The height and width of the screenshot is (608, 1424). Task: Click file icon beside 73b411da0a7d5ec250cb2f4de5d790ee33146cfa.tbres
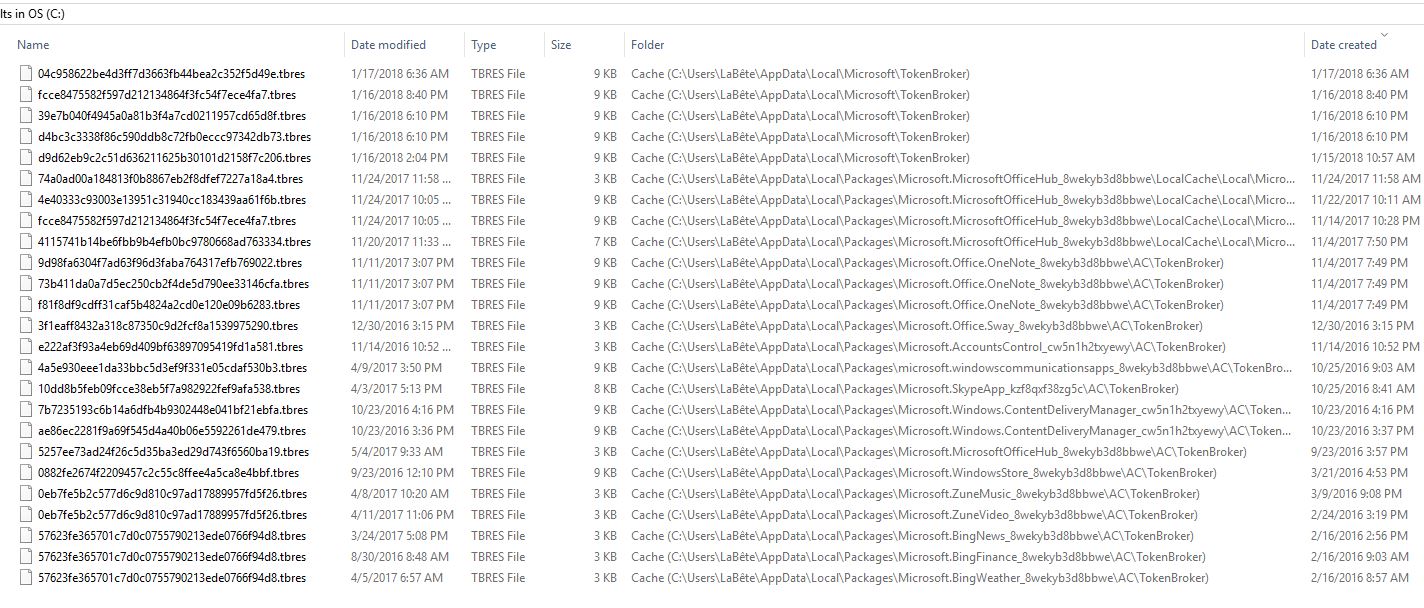pos(27,284)
